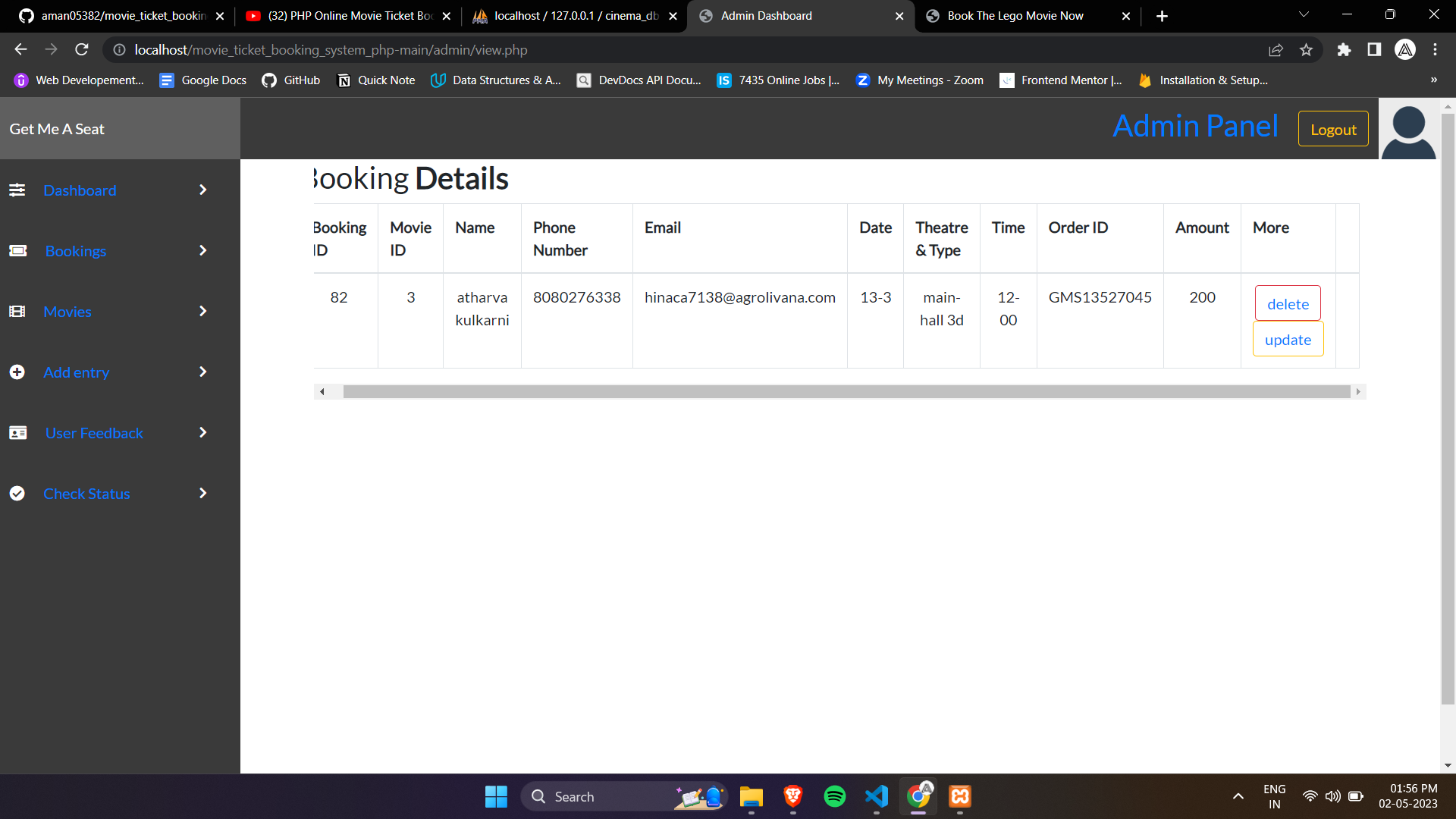Viewport: 1456px width, 819px height.
Task: Click the Check Status checkmark icon
Action: (17, 493)
